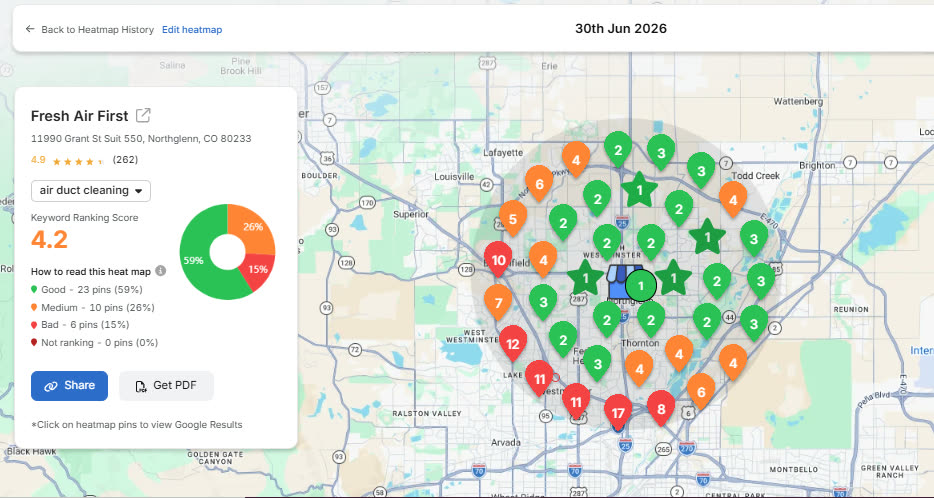The image size is (934, 498).
Task: Click the Boulder label on the map
Action: (x=320, y=176)
